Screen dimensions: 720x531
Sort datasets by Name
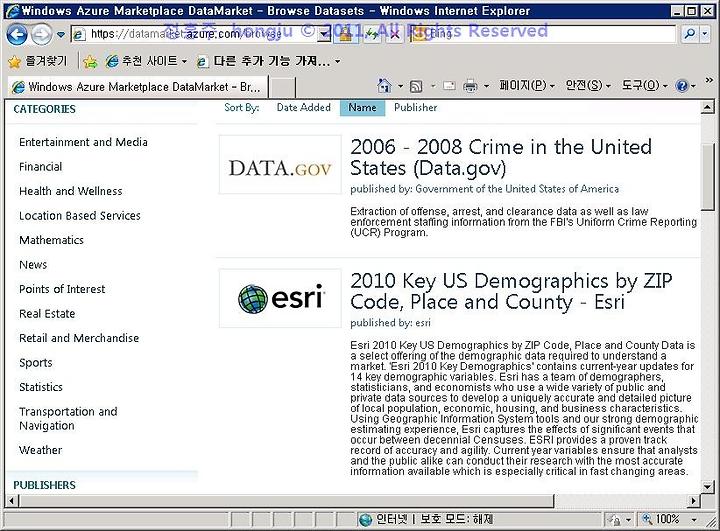coord(362,107)
